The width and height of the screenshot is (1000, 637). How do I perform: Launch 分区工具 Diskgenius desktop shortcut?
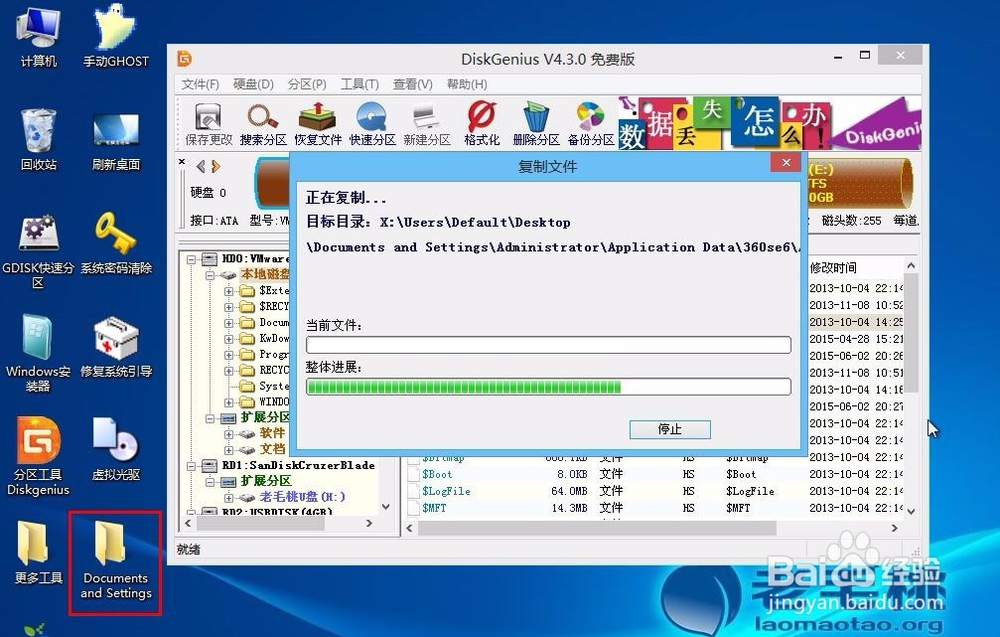(38, 456)
